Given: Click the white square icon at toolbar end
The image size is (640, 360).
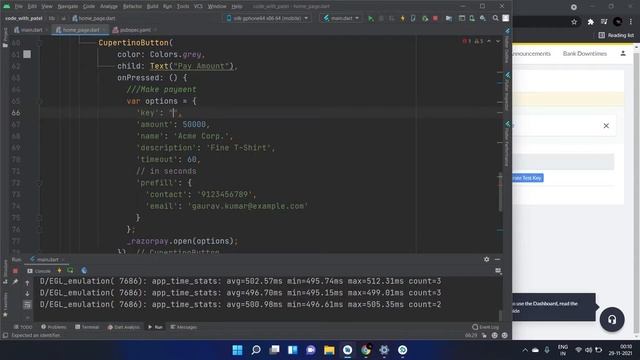Looking at the screenshot, I should point(506,18).
